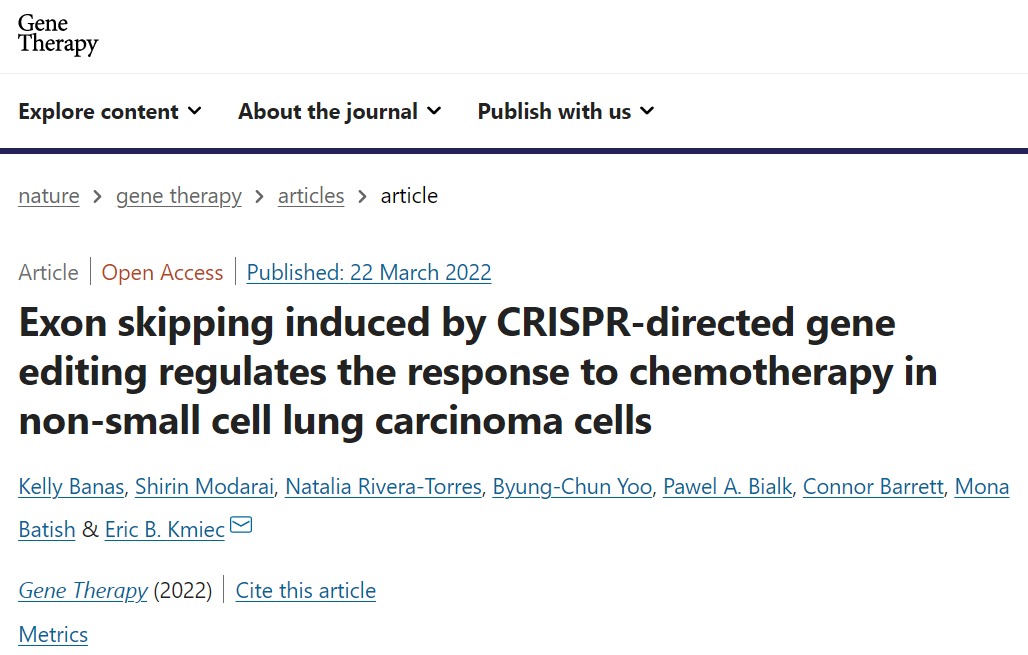Go to the nature breadcrumb link

pyautogui.click(x=49, y=196)
